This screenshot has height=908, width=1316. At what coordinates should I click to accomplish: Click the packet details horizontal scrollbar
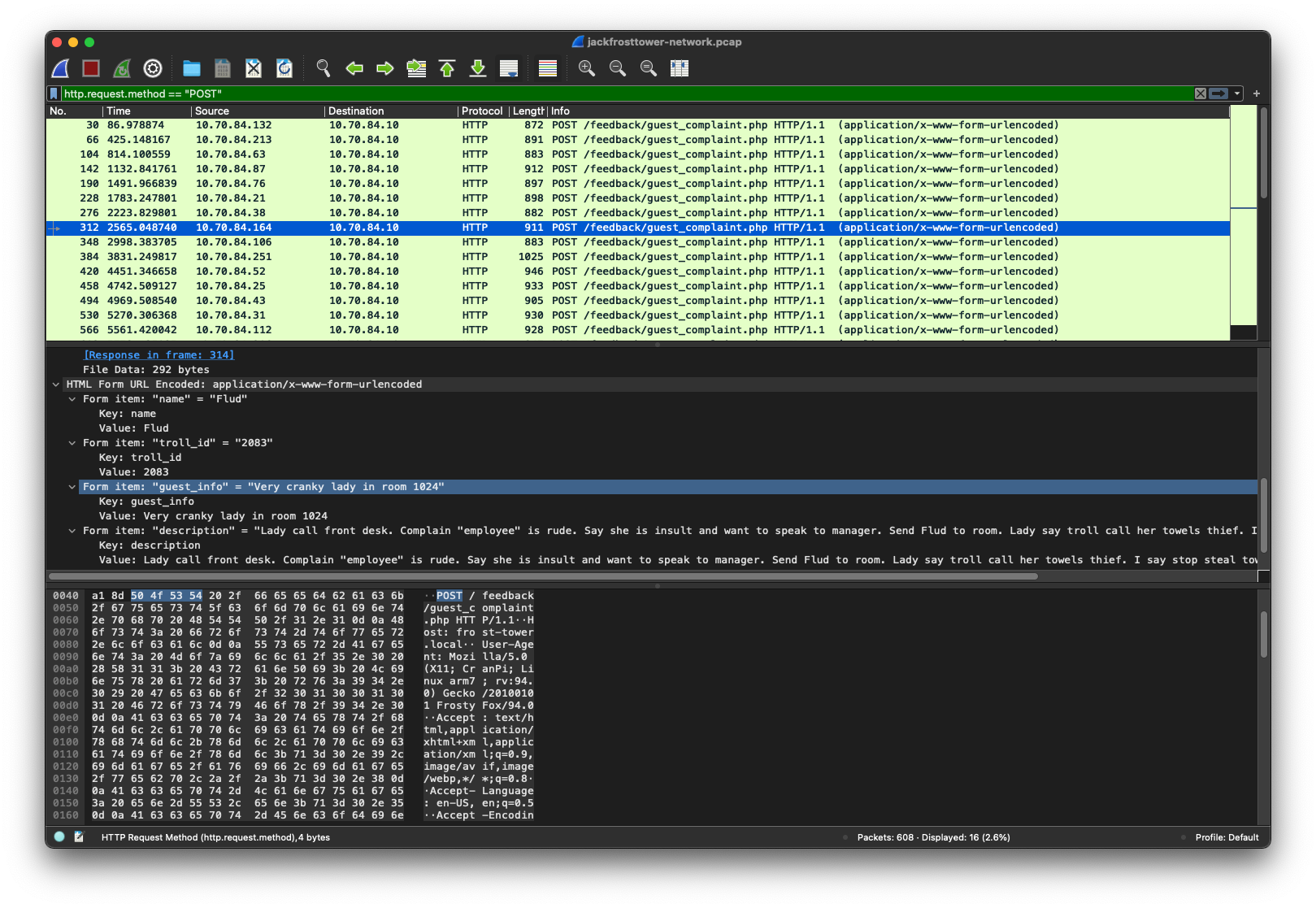[542, 576]
